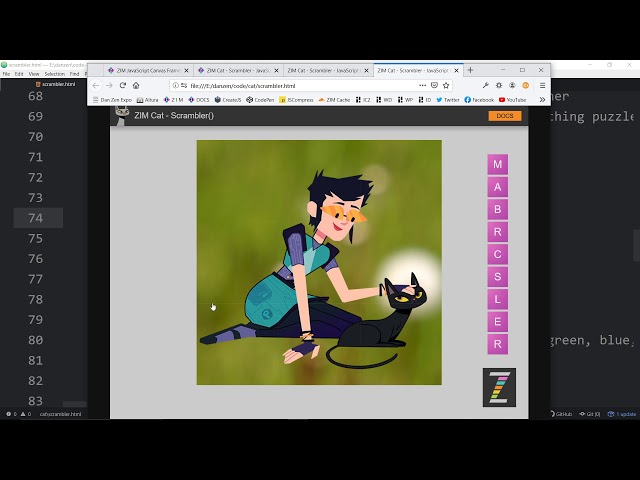This screenshot has height=480, width=640.
Task: Click the 1 update status bar item
Action: 622,414
